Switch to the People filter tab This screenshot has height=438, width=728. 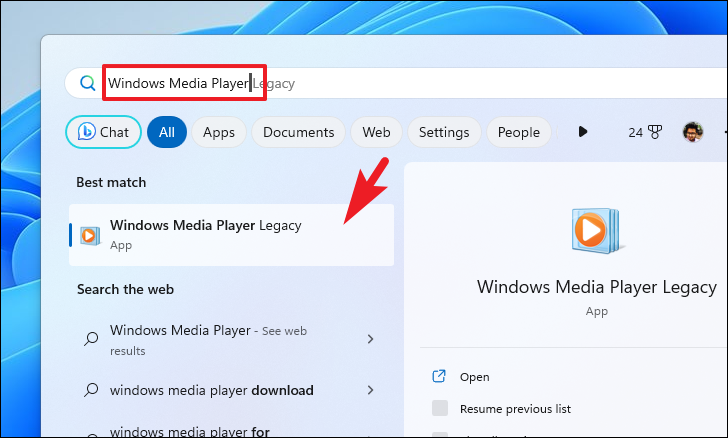pyautogui.click(x=519, y=132)
